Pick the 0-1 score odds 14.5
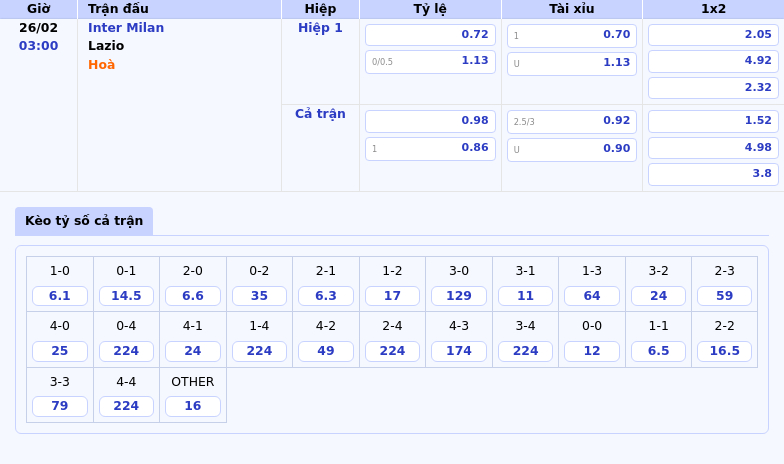 [126, 296]
